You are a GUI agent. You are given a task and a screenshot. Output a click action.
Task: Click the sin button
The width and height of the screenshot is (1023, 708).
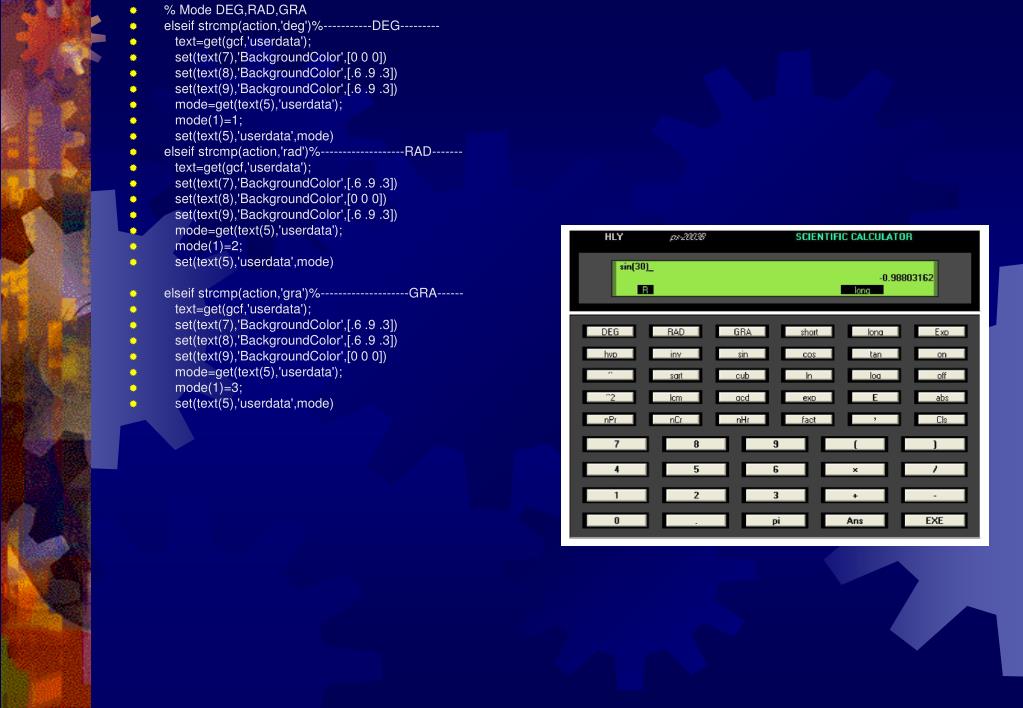[742, 354]
